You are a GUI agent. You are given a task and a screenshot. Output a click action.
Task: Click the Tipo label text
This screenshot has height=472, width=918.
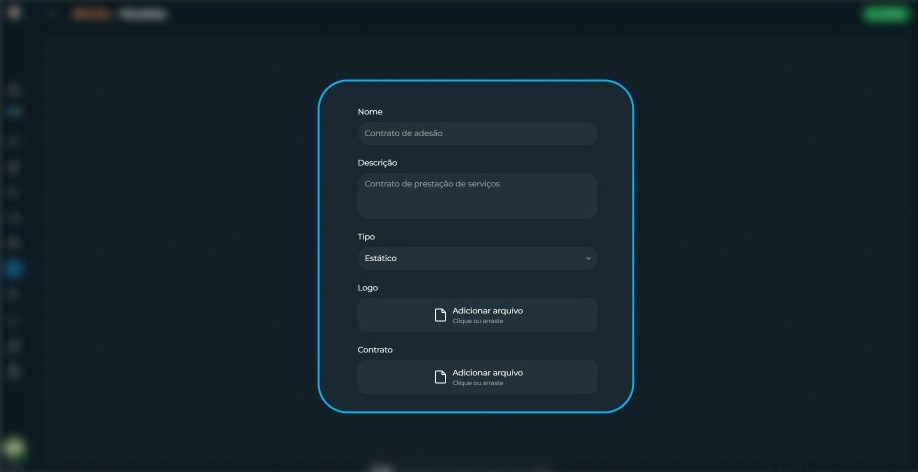[366, 237]
